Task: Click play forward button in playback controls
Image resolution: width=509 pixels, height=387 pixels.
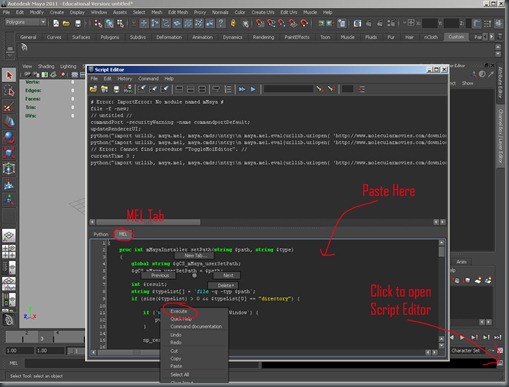Action: coord(462,337)
